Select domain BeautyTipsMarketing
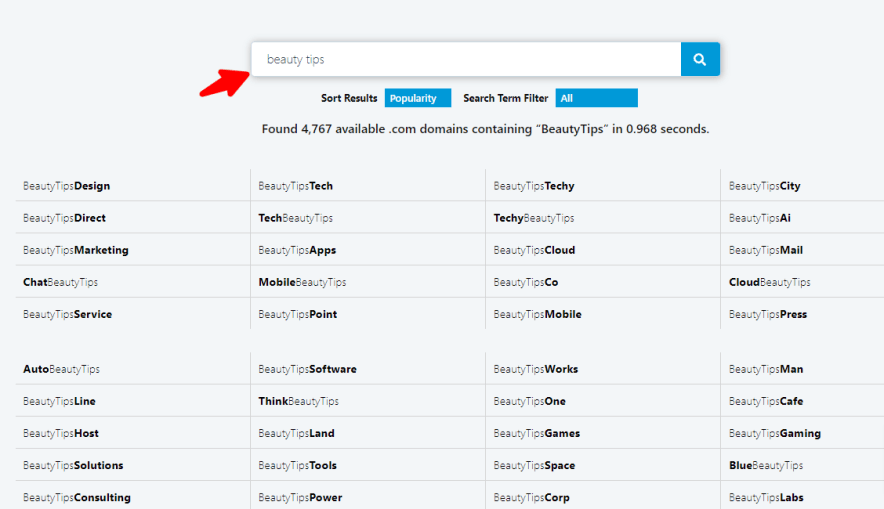The width and height of the screenshot is (884, 509). tap(76, 250)
